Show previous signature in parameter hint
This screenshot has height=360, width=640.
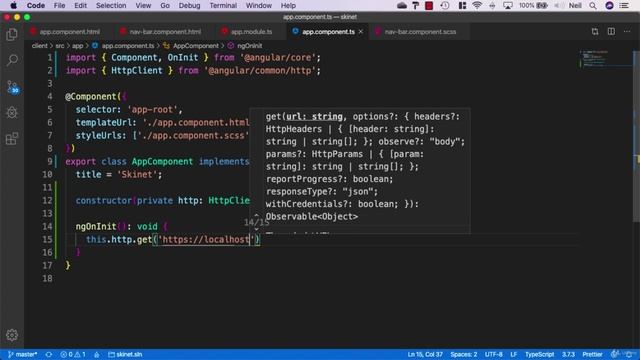(x=256, y=215)
